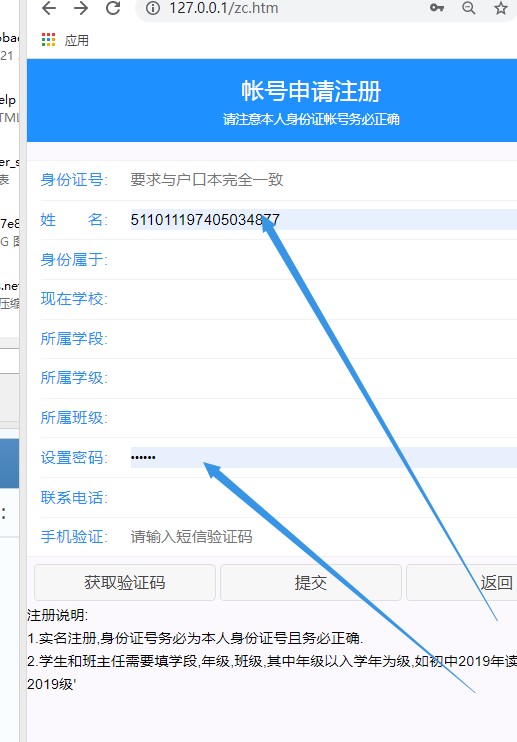Click the 设置密码 password field
The height and width of the screenshot is (742, 517).
point(324,457)
